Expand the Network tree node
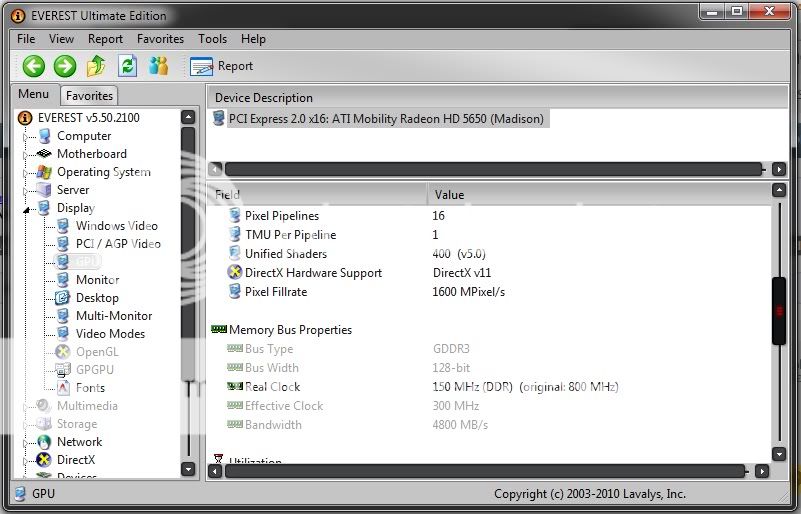Viewport: 801px width, 514px height. click(x=25, y=442)
